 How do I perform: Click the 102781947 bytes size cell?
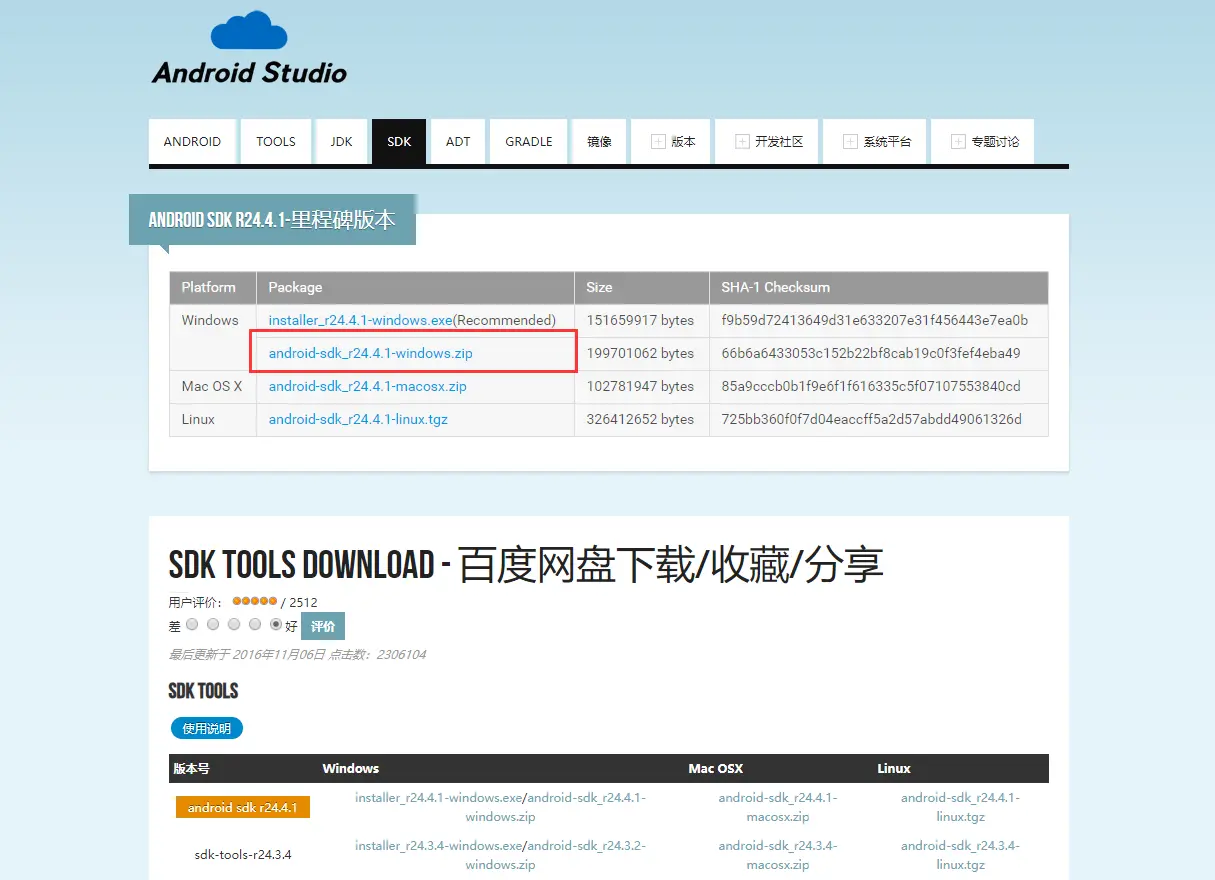tap(640, 386)
